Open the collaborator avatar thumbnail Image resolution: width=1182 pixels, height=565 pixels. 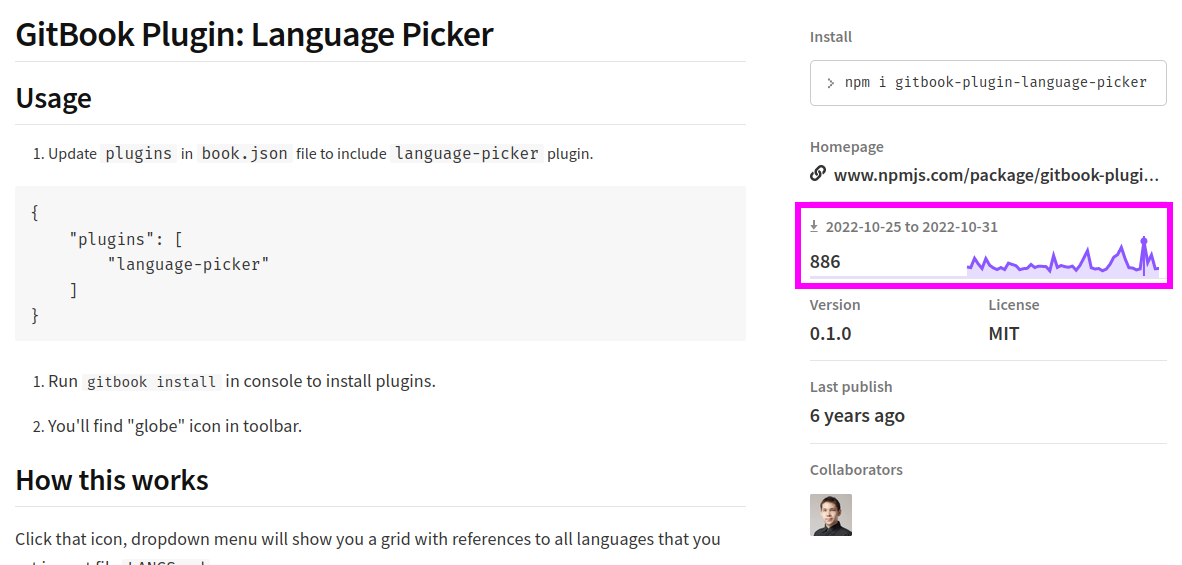click(x=831, y=515)
